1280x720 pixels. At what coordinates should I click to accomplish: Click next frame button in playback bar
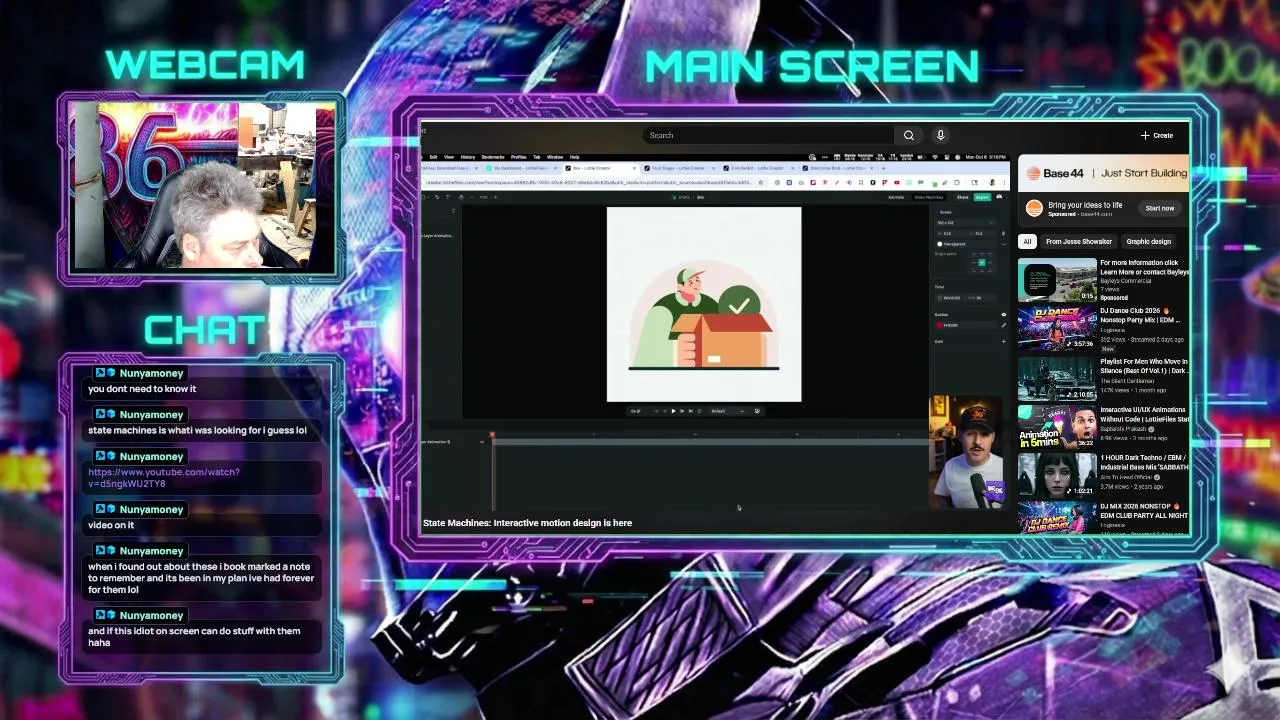pyautogui.click(x=682, y=411)
